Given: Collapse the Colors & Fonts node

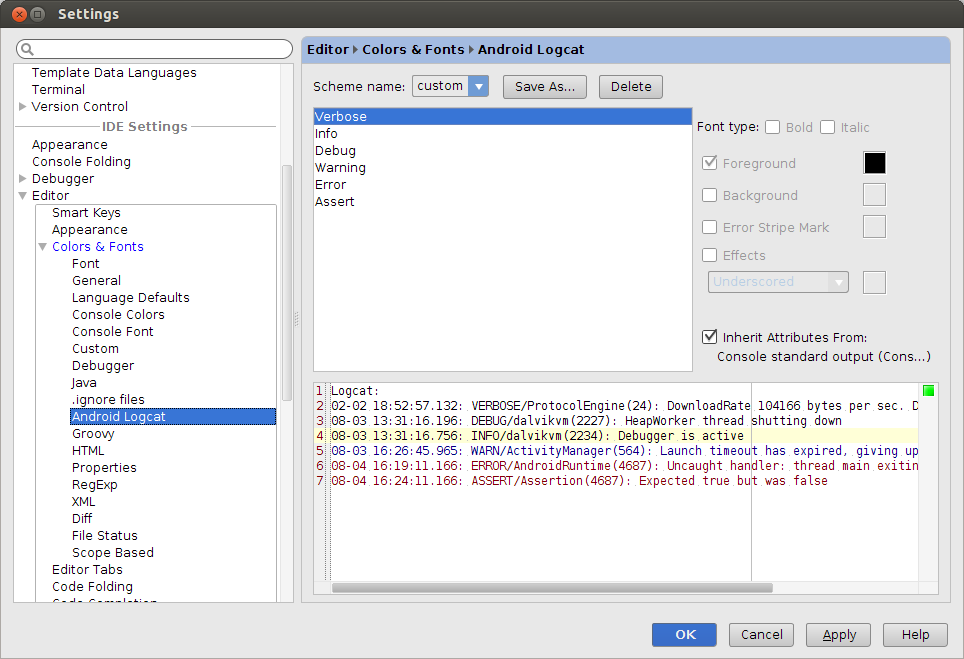Looking at the screenshot, I should point(42,247).
